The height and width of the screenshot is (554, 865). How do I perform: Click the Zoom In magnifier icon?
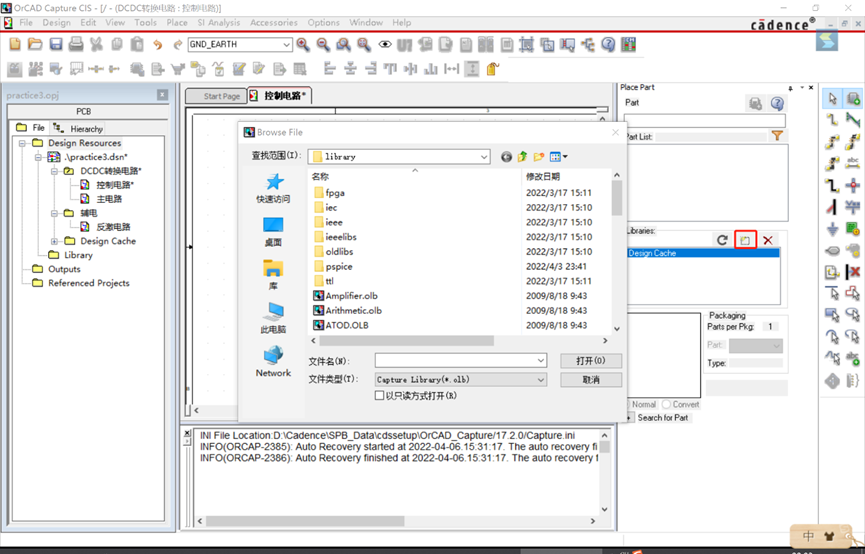[x=303, y=44]
